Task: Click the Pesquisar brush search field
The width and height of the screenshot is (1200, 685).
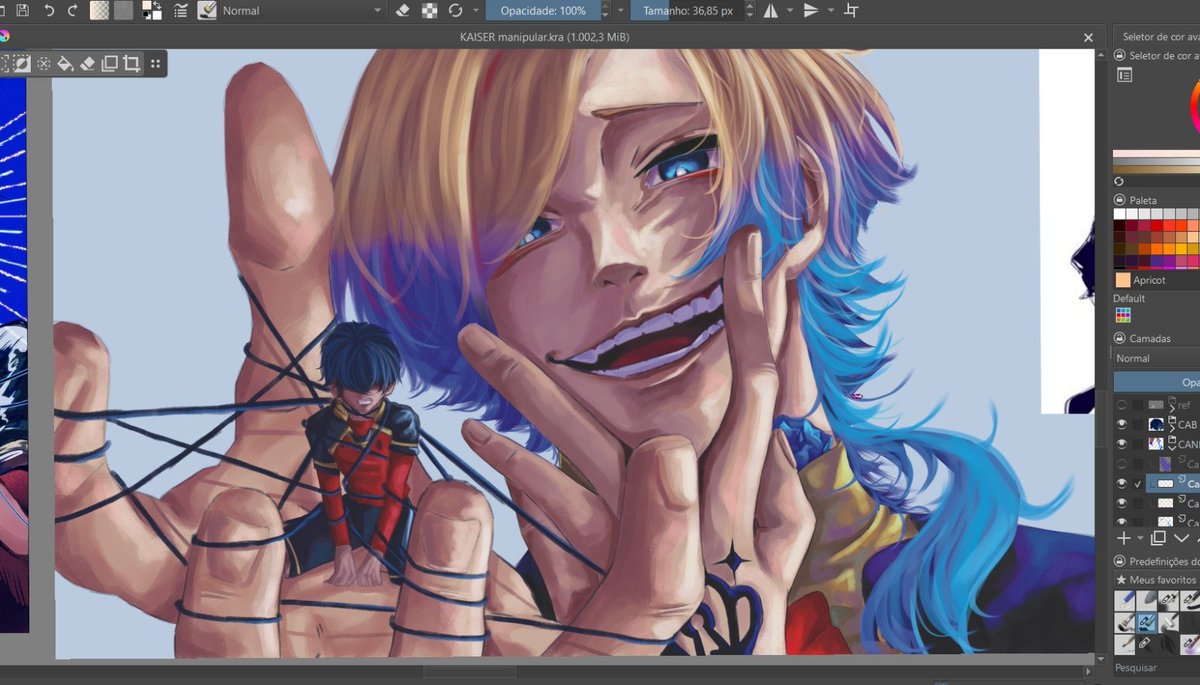Action: pos(1157,667)
